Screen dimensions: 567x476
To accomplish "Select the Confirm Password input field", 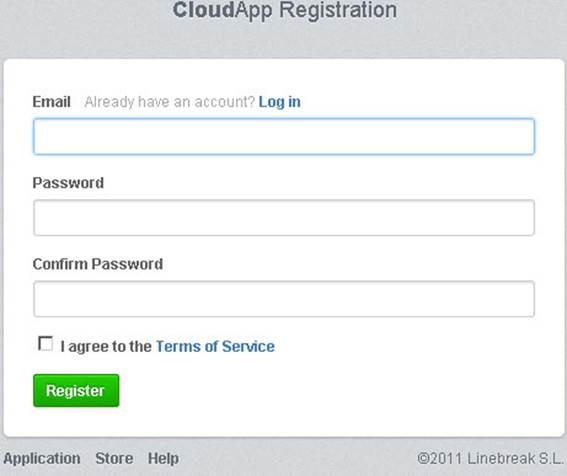I will [x=284, y=299].
